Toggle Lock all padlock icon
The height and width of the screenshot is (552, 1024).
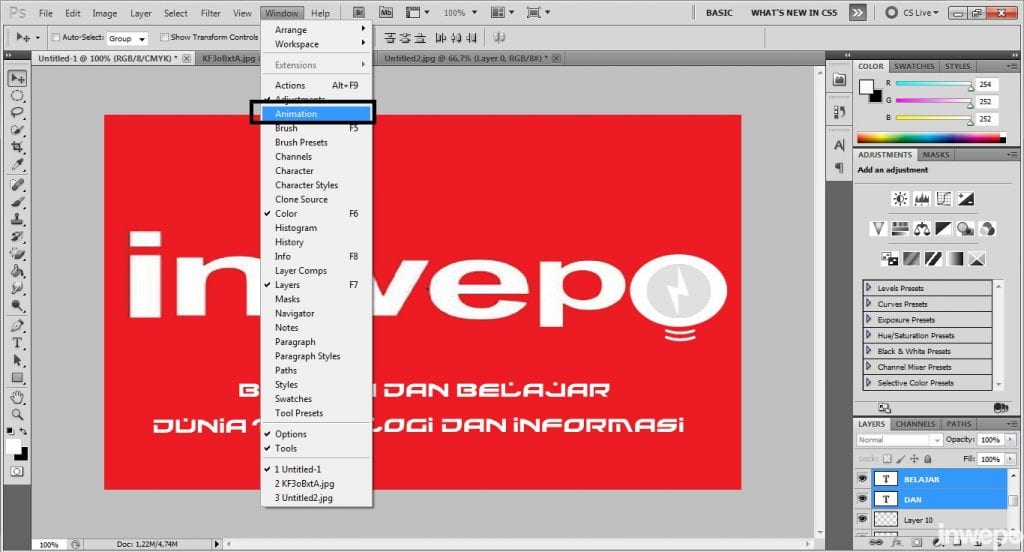point(928,459)
